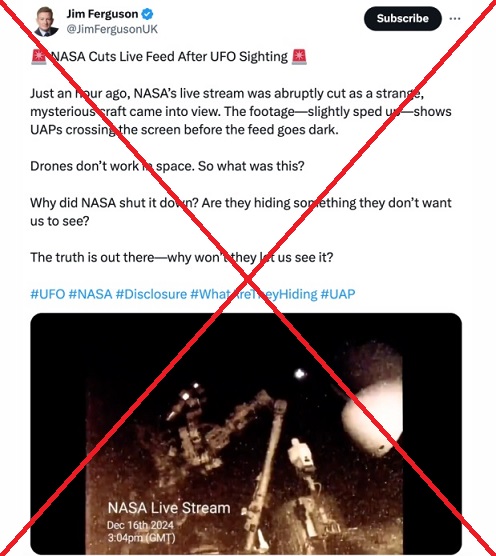The width and height of the screenshot is (496, 556).
Task: Click the Subscribe button
Action: coord(402,18)
